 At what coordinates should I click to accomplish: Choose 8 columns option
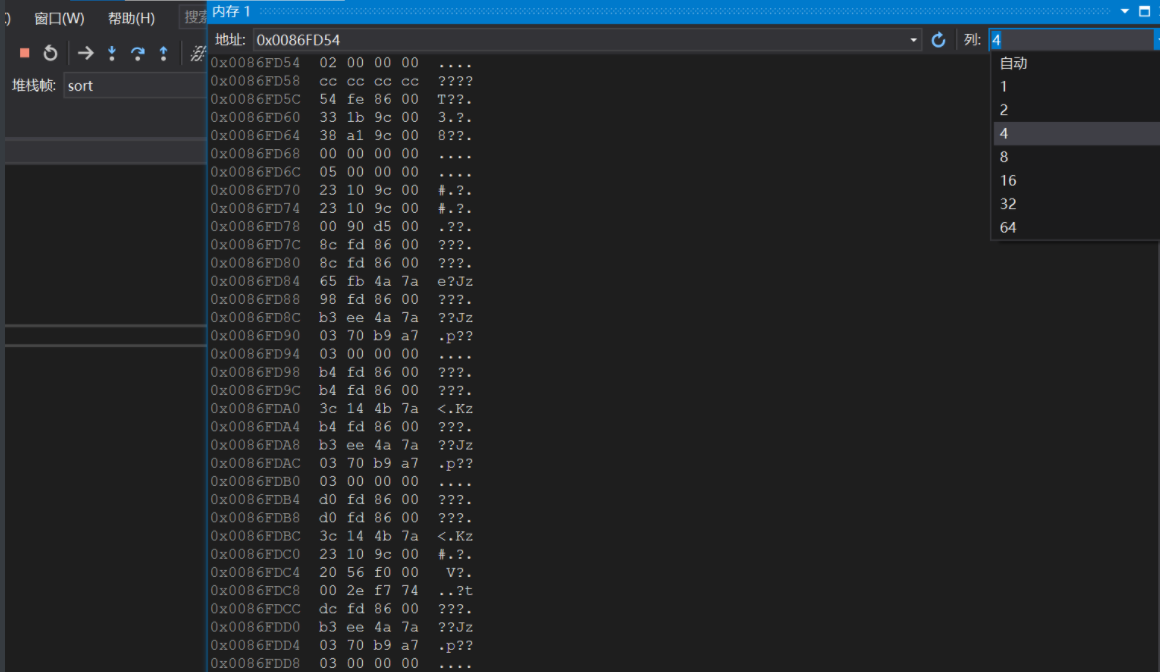[1076, 157]
